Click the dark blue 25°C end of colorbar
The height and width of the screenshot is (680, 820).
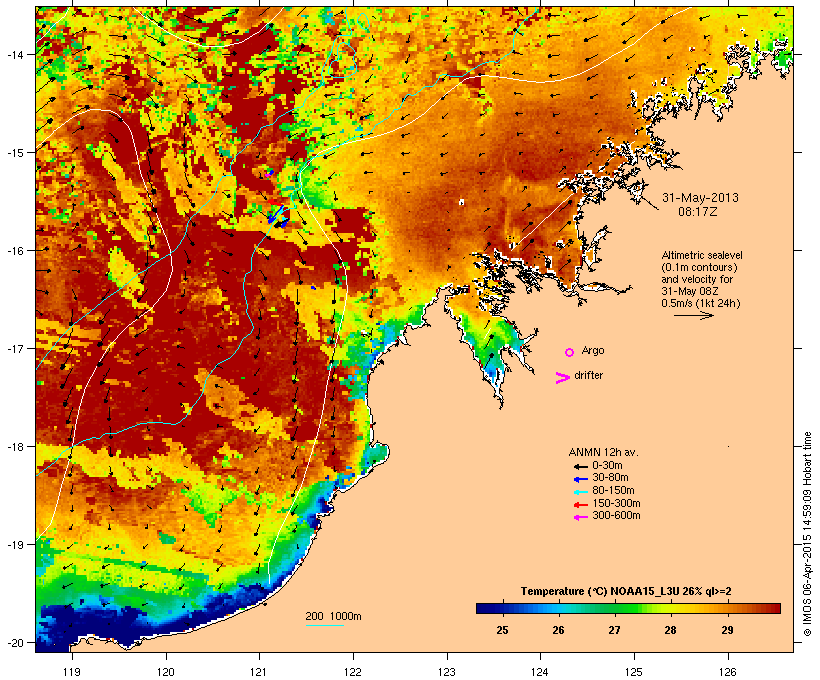(489, 608)
